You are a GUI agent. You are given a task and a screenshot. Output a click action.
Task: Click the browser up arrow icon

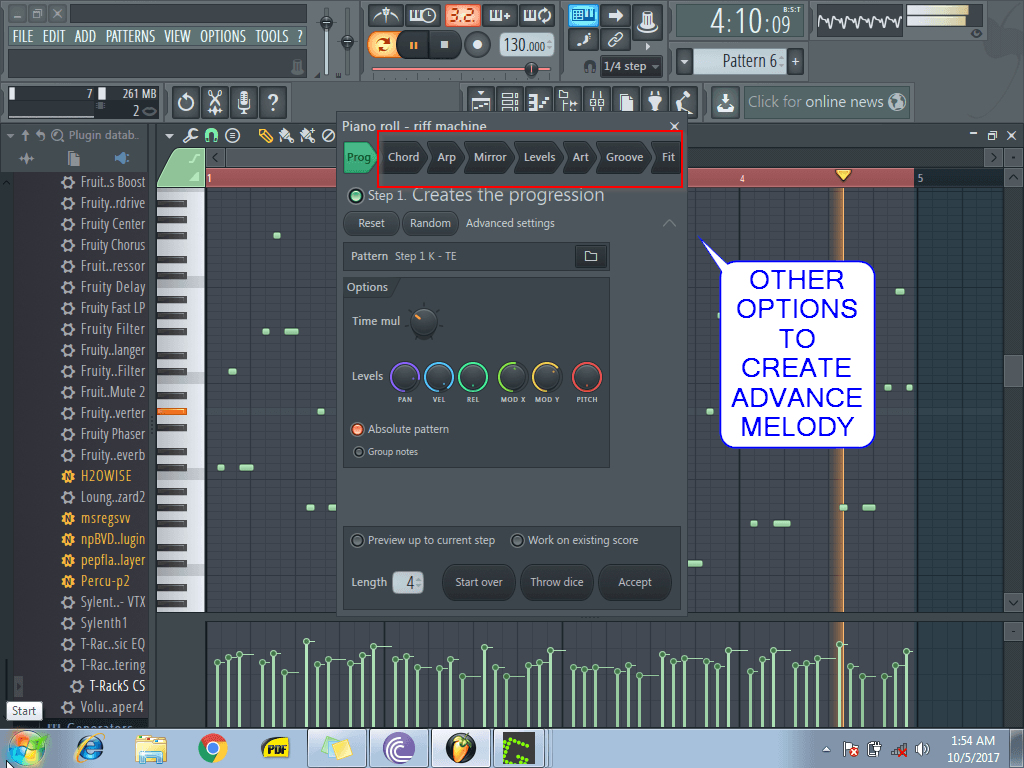click(x=25, y=135)
